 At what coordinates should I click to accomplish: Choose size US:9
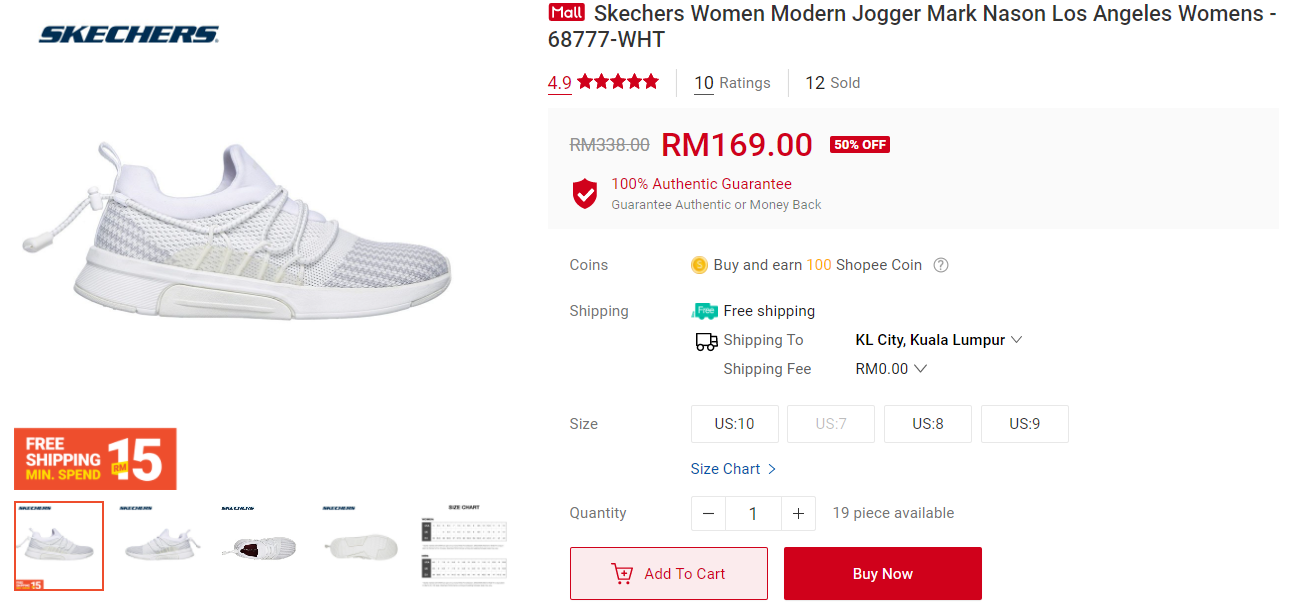tap(1024, 424)
